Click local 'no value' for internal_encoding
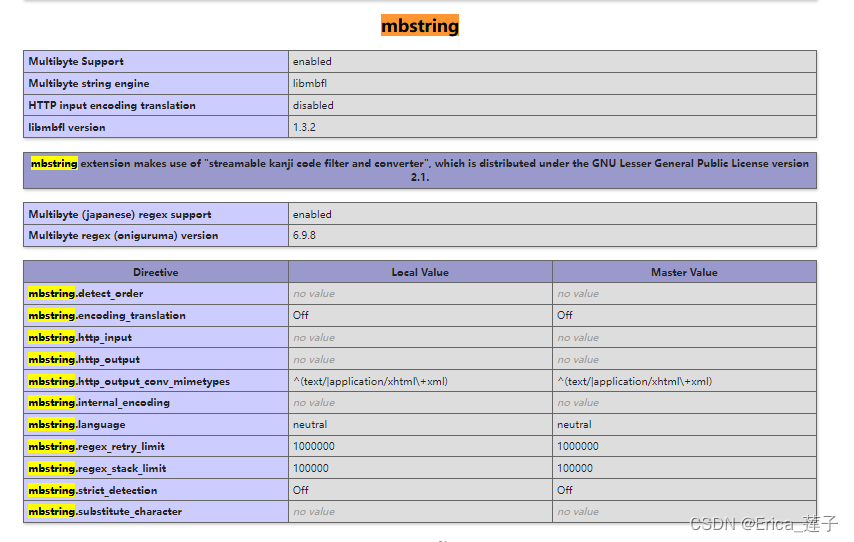This screenshot has height=542, width=854. pos(314,403)
